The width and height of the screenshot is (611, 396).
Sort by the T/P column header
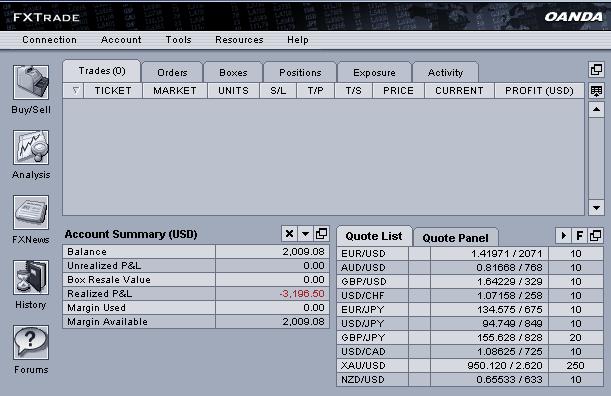tap(315, 90)
